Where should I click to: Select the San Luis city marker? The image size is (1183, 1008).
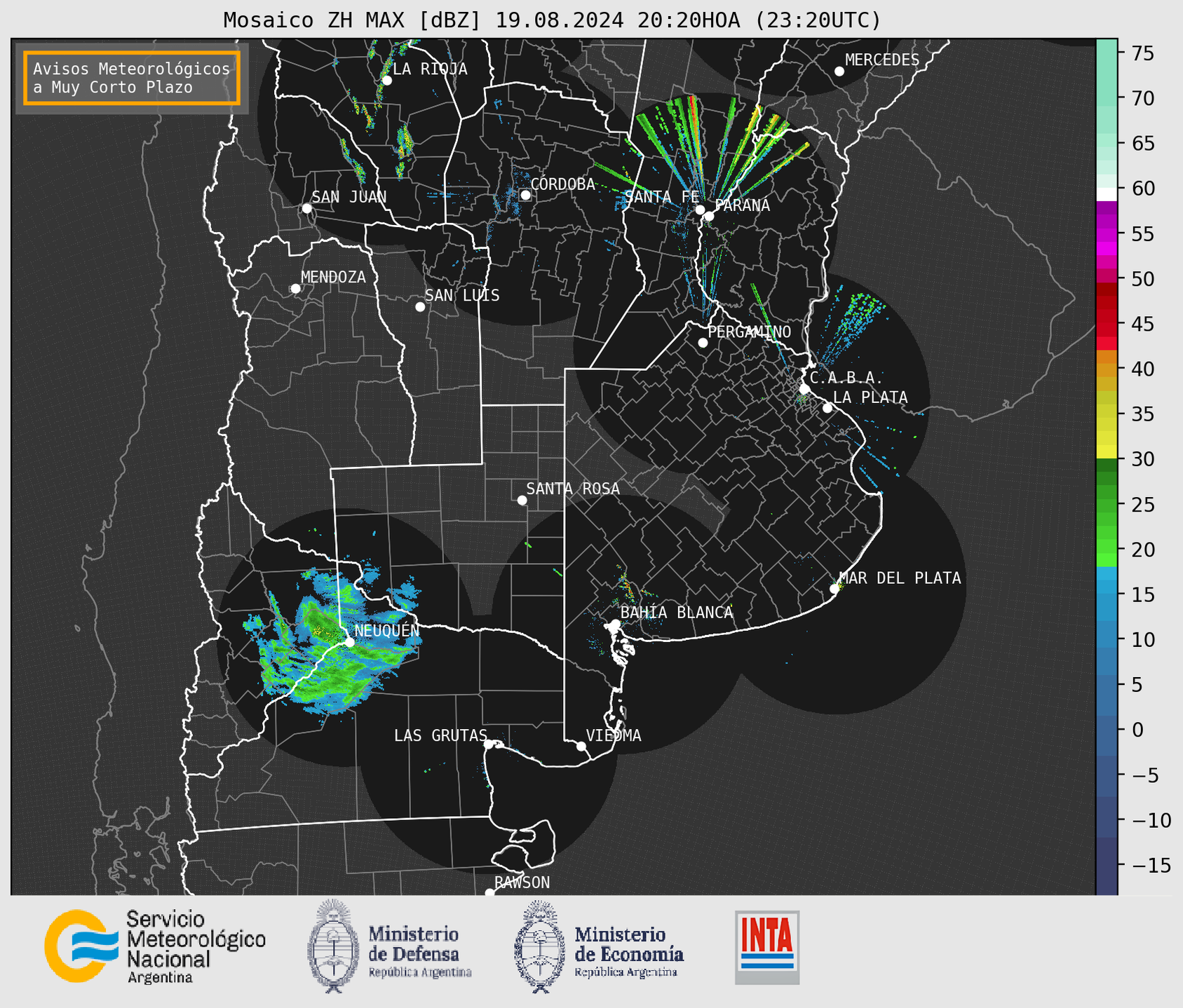pyautogui.click(x=420, y=307)
